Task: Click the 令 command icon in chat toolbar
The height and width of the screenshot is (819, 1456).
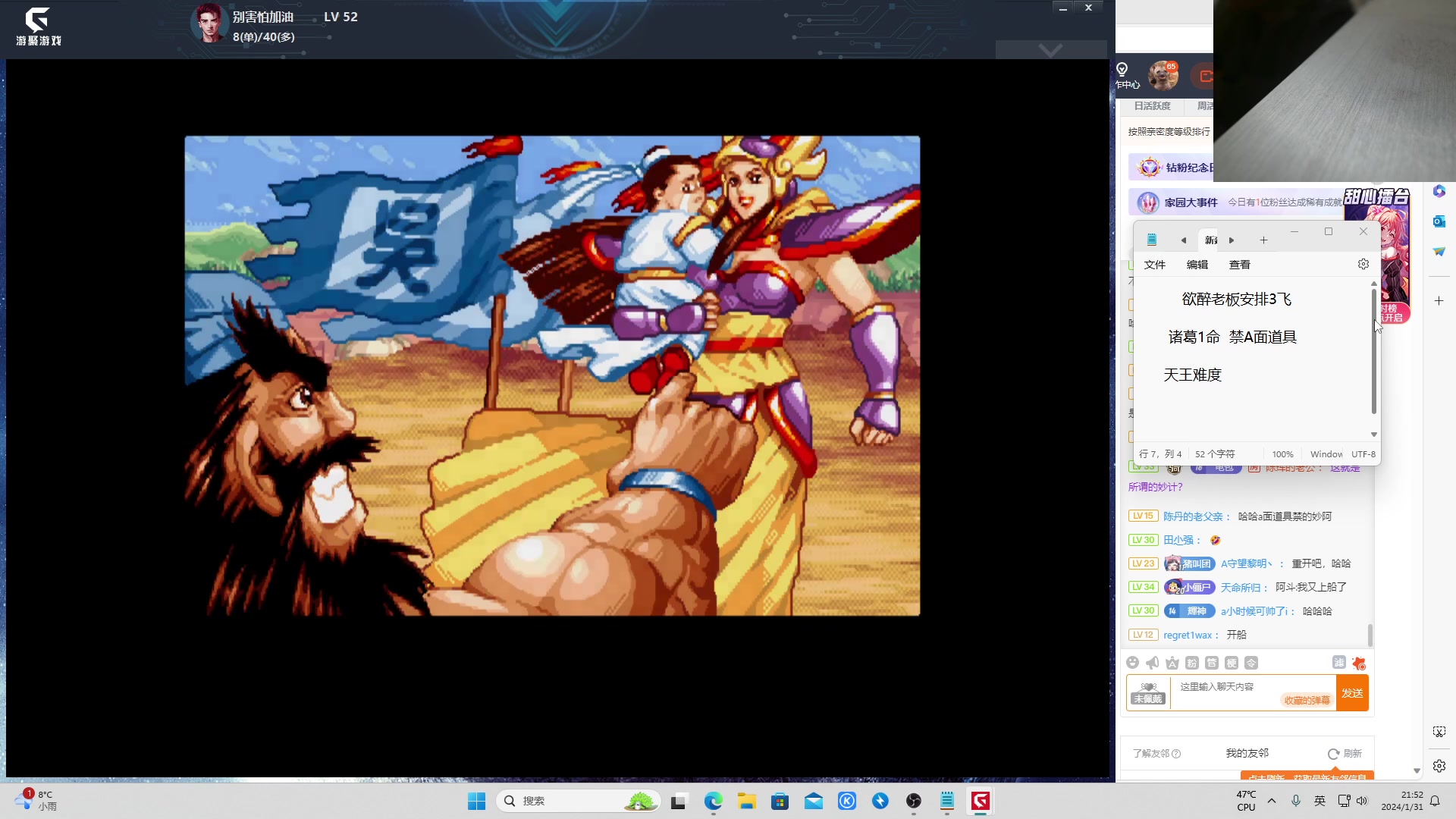Action: (1251, 663)
